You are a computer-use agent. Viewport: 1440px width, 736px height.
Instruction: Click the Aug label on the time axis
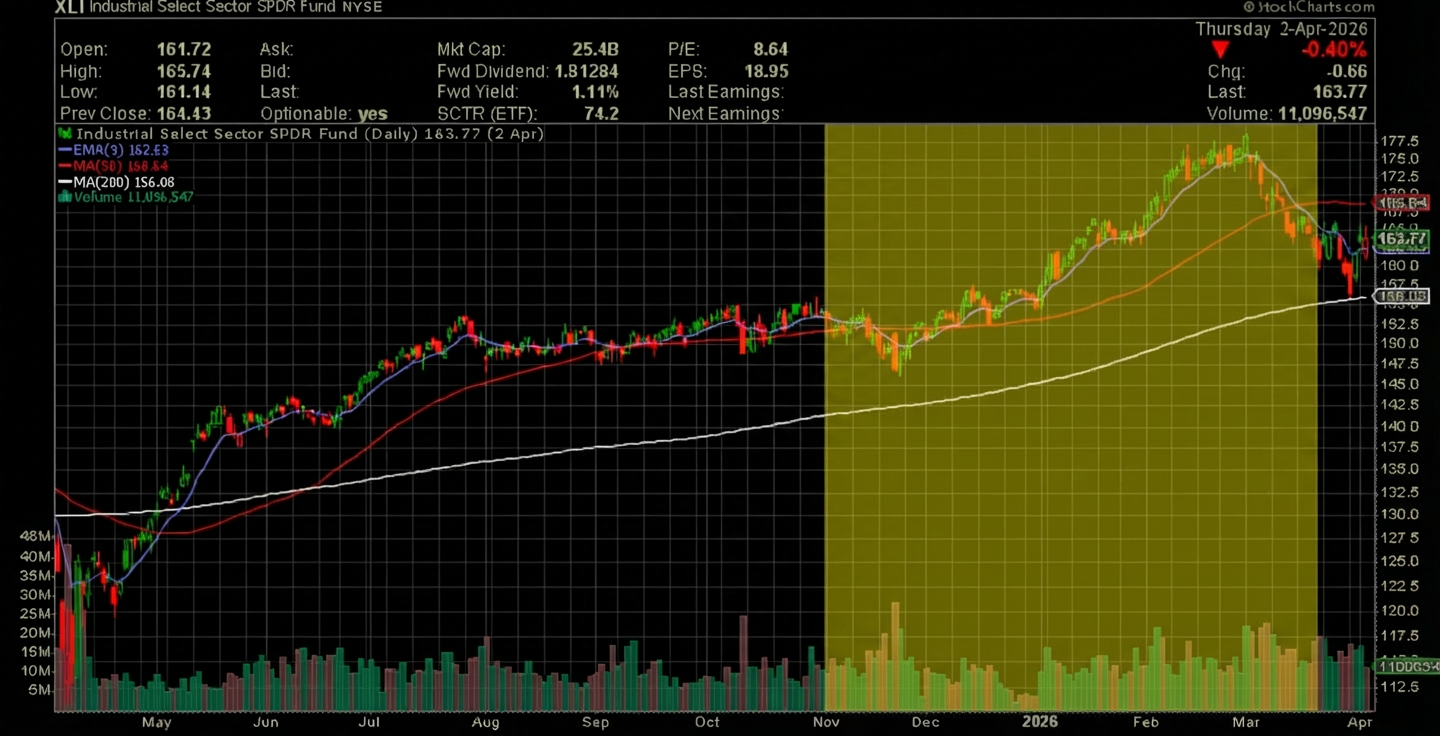[x=485, y=721]
